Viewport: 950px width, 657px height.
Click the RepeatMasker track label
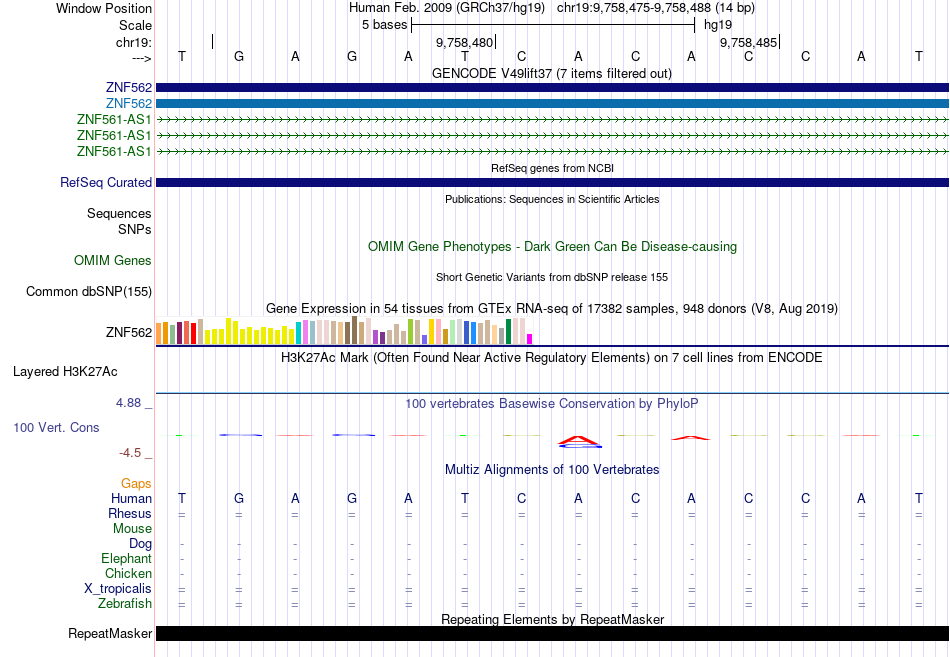110,633
